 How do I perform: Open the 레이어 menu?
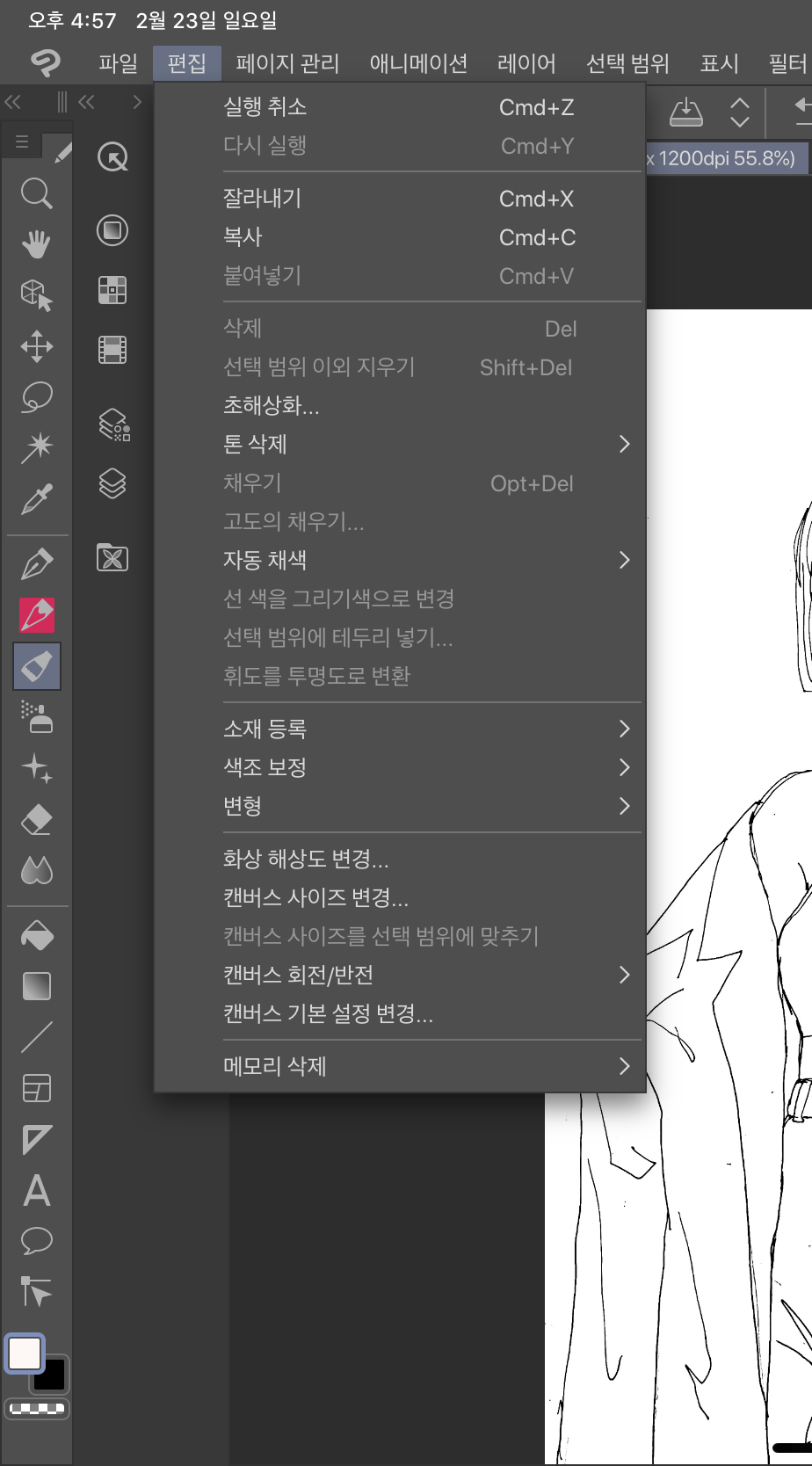(526, 63)
